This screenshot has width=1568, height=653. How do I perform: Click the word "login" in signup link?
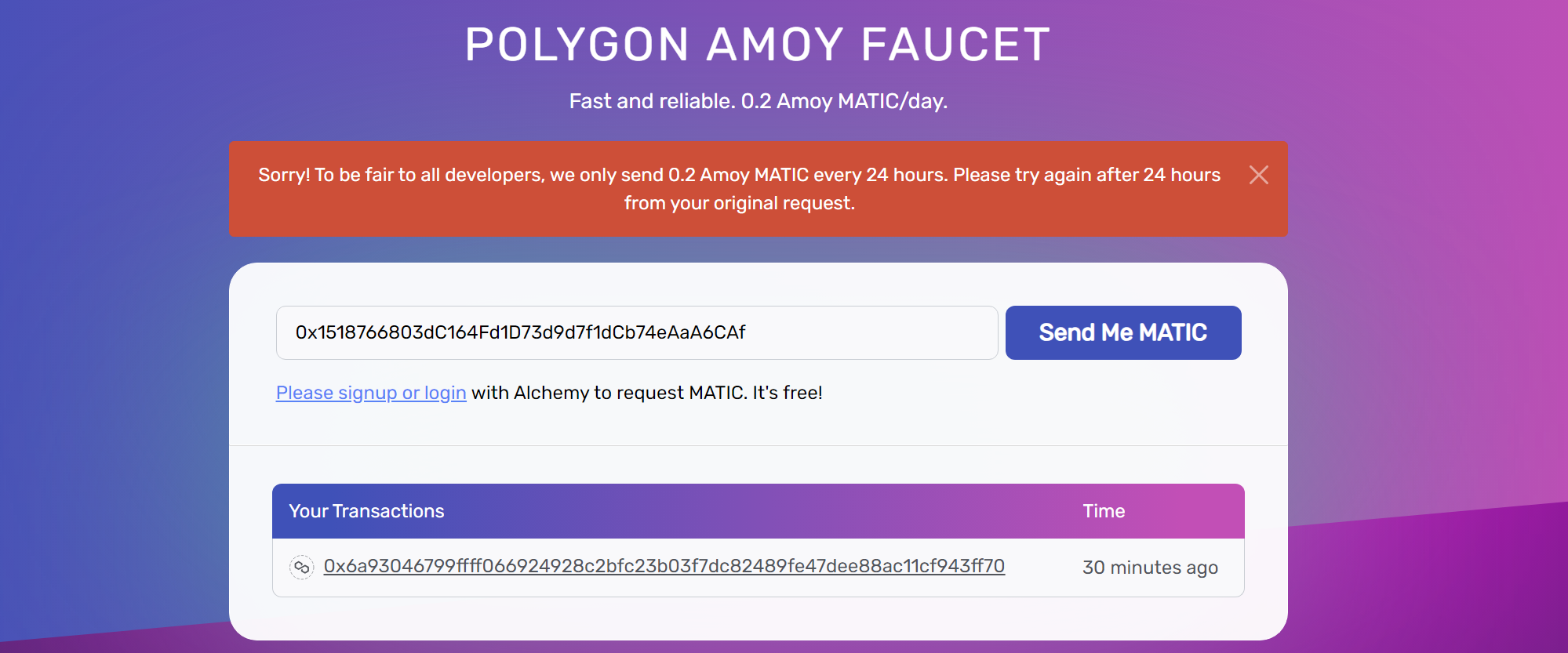pyautogui.click(x=445, y=393)
